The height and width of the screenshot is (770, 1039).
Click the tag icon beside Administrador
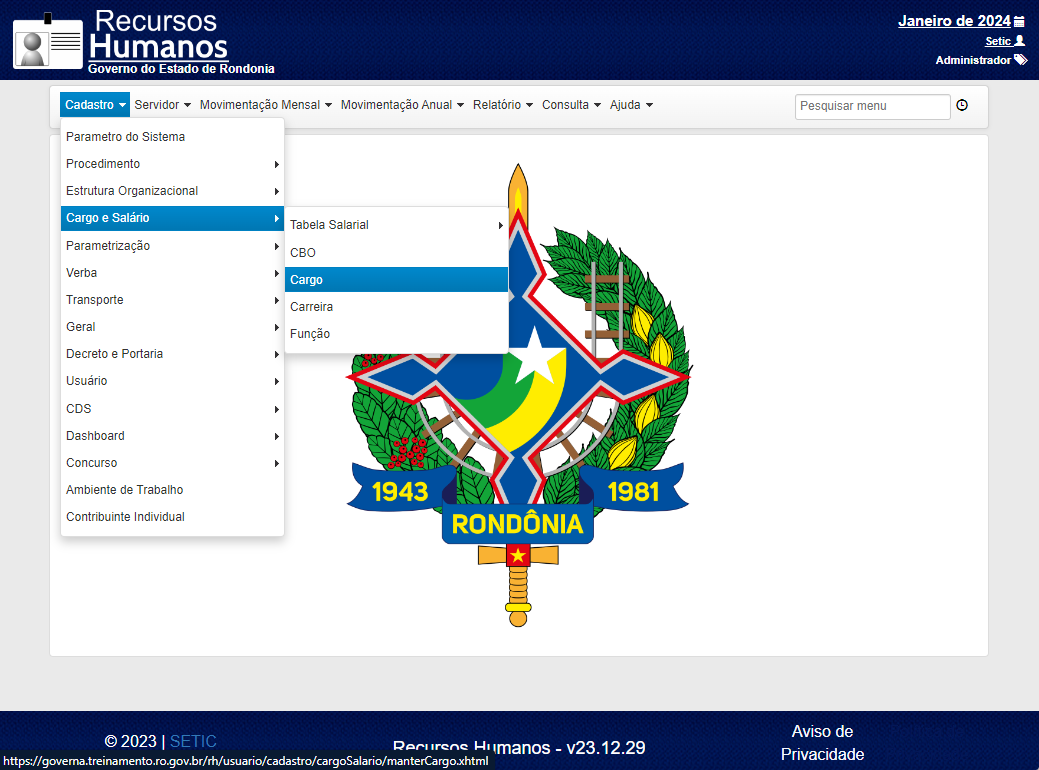click(1020, 60)
